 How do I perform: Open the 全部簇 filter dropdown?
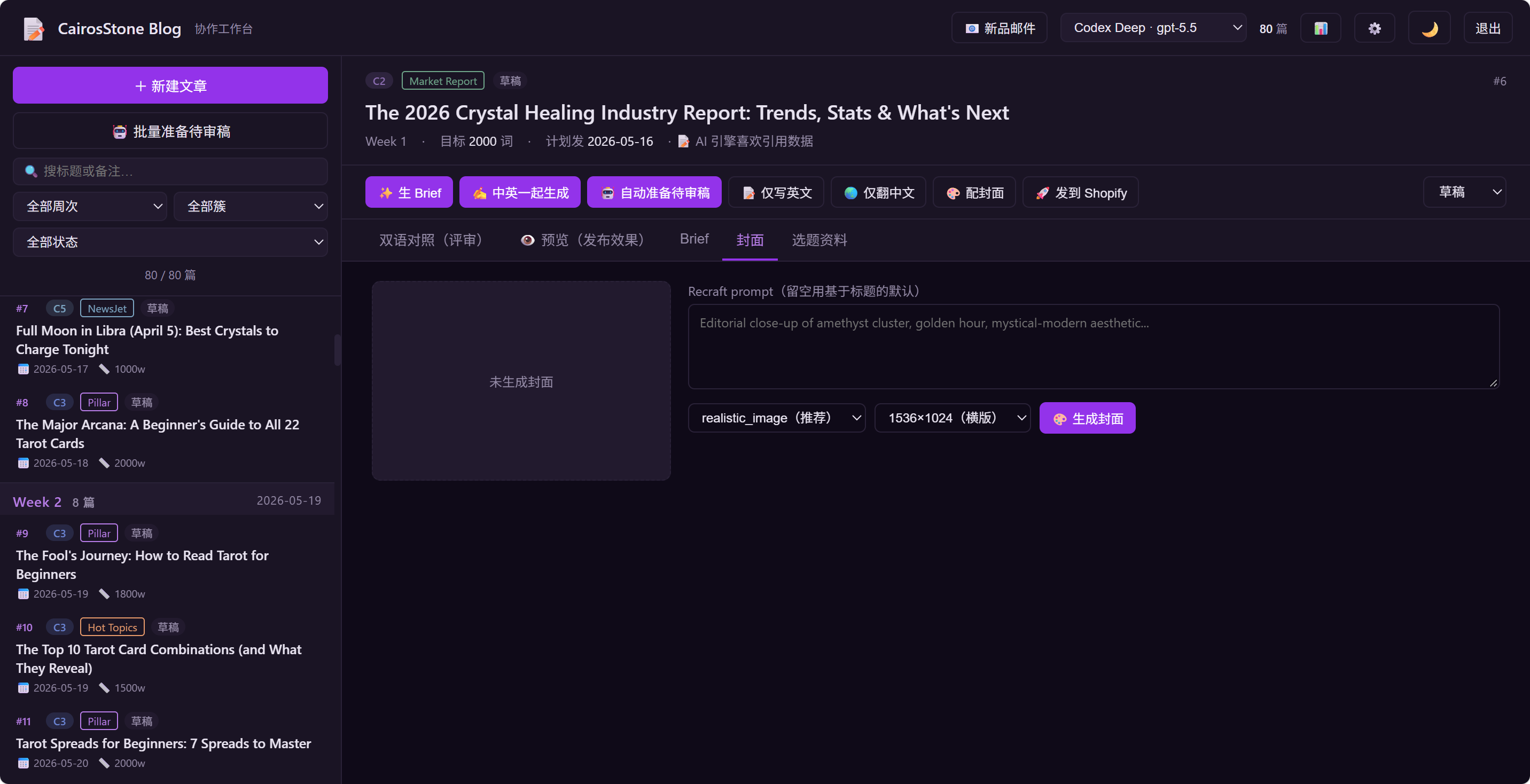(251, 206)
